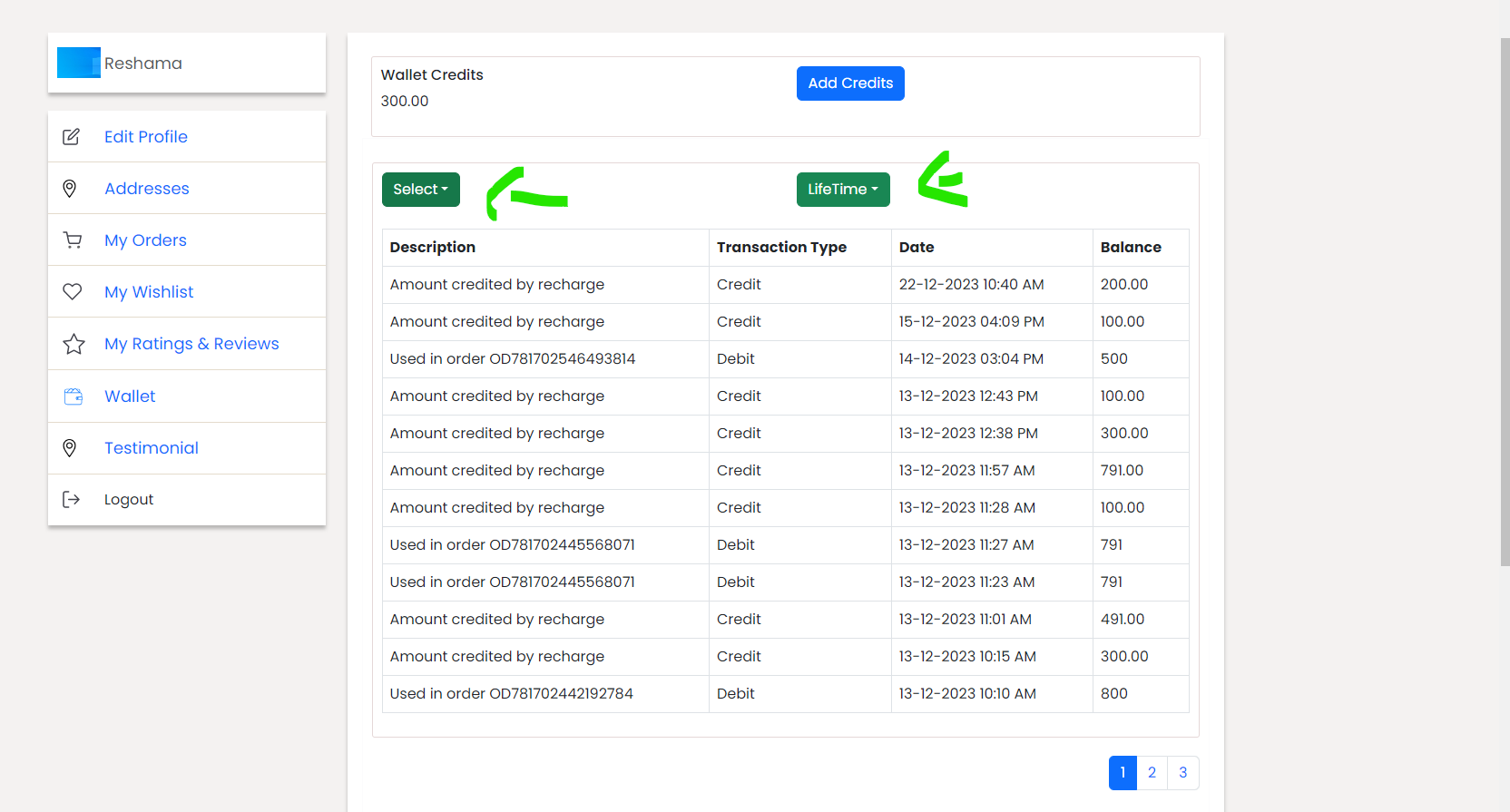Open Edit Profile link
Viewport: 1510px width, 812px height.
146,137
